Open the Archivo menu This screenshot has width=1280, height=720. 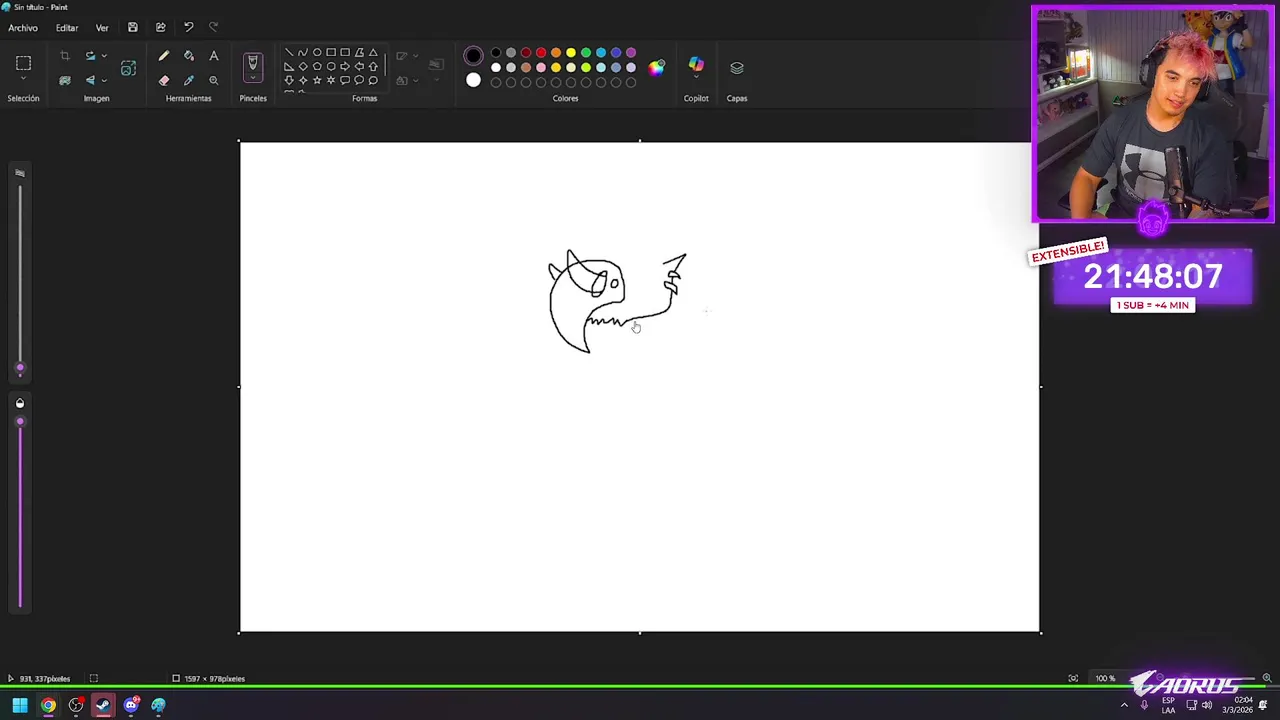point(23,28)
